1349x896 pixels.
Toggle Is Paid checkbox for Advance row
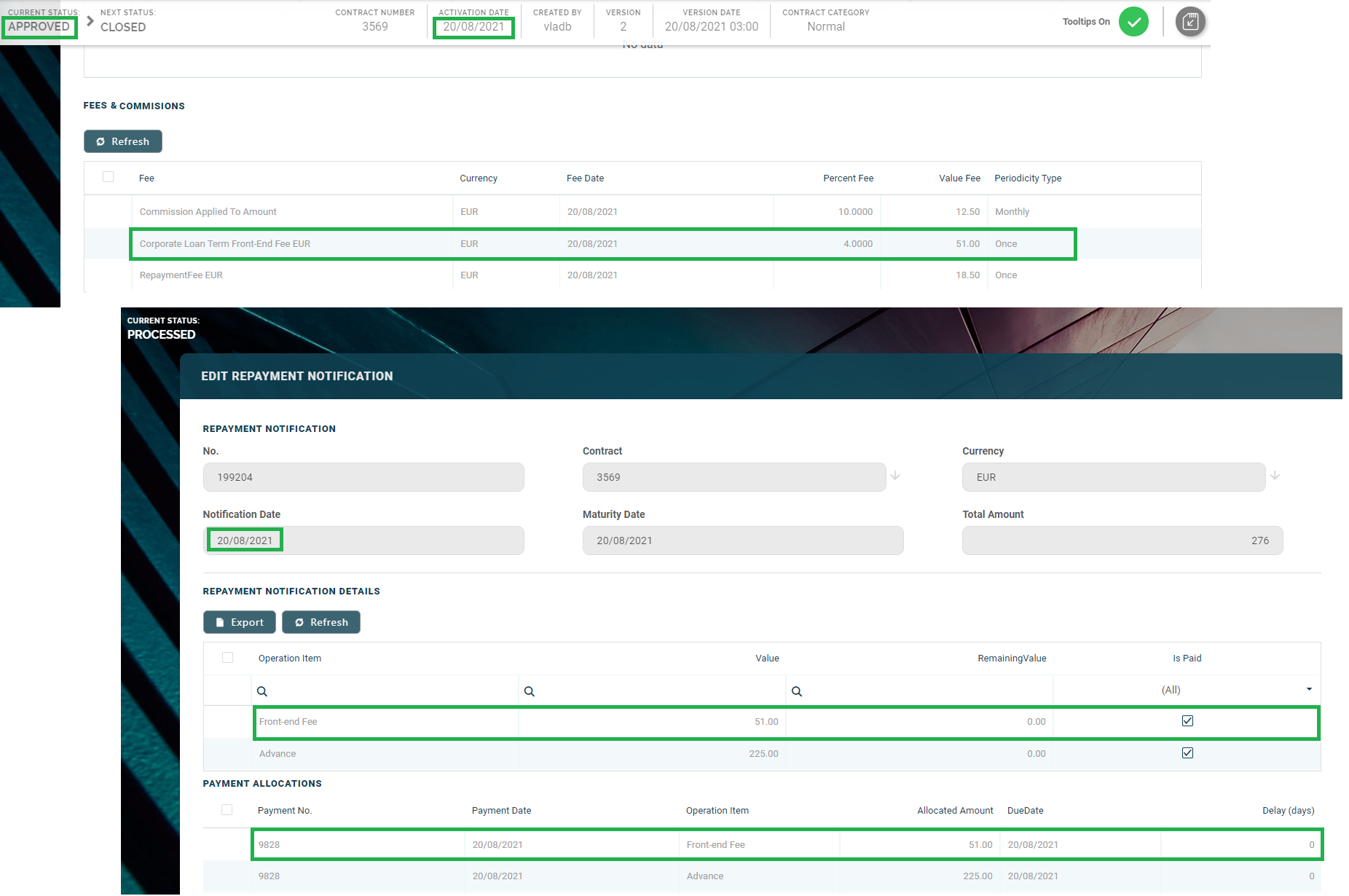click(x=1187, y=753)
